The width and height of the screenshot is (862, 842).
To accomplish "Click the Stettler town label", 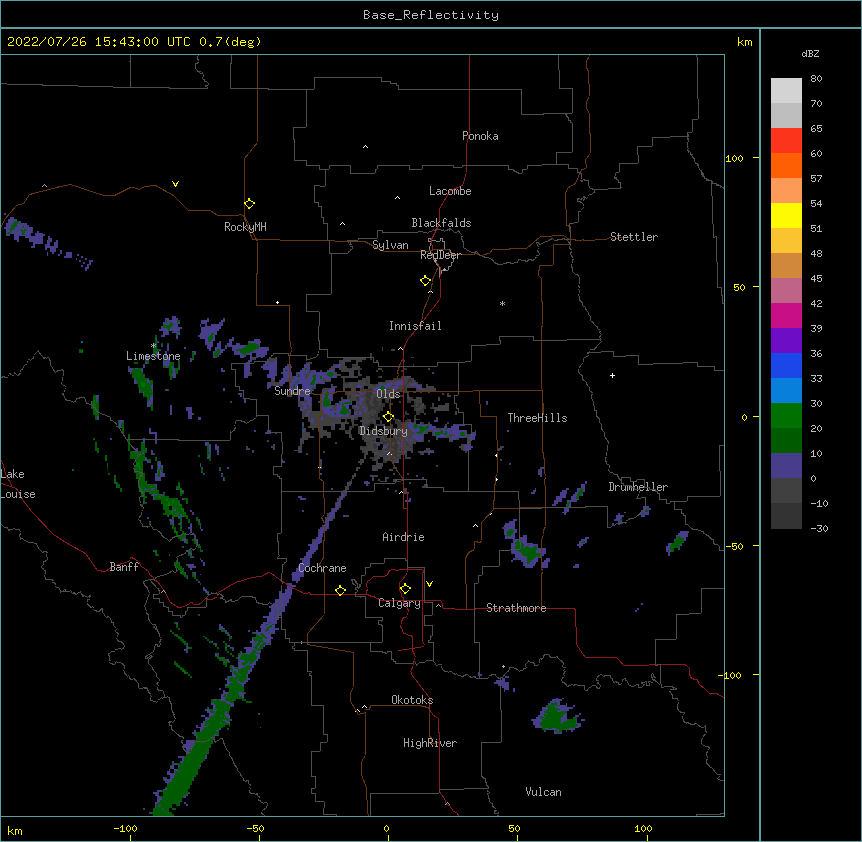I will click(x=634, y=237).
